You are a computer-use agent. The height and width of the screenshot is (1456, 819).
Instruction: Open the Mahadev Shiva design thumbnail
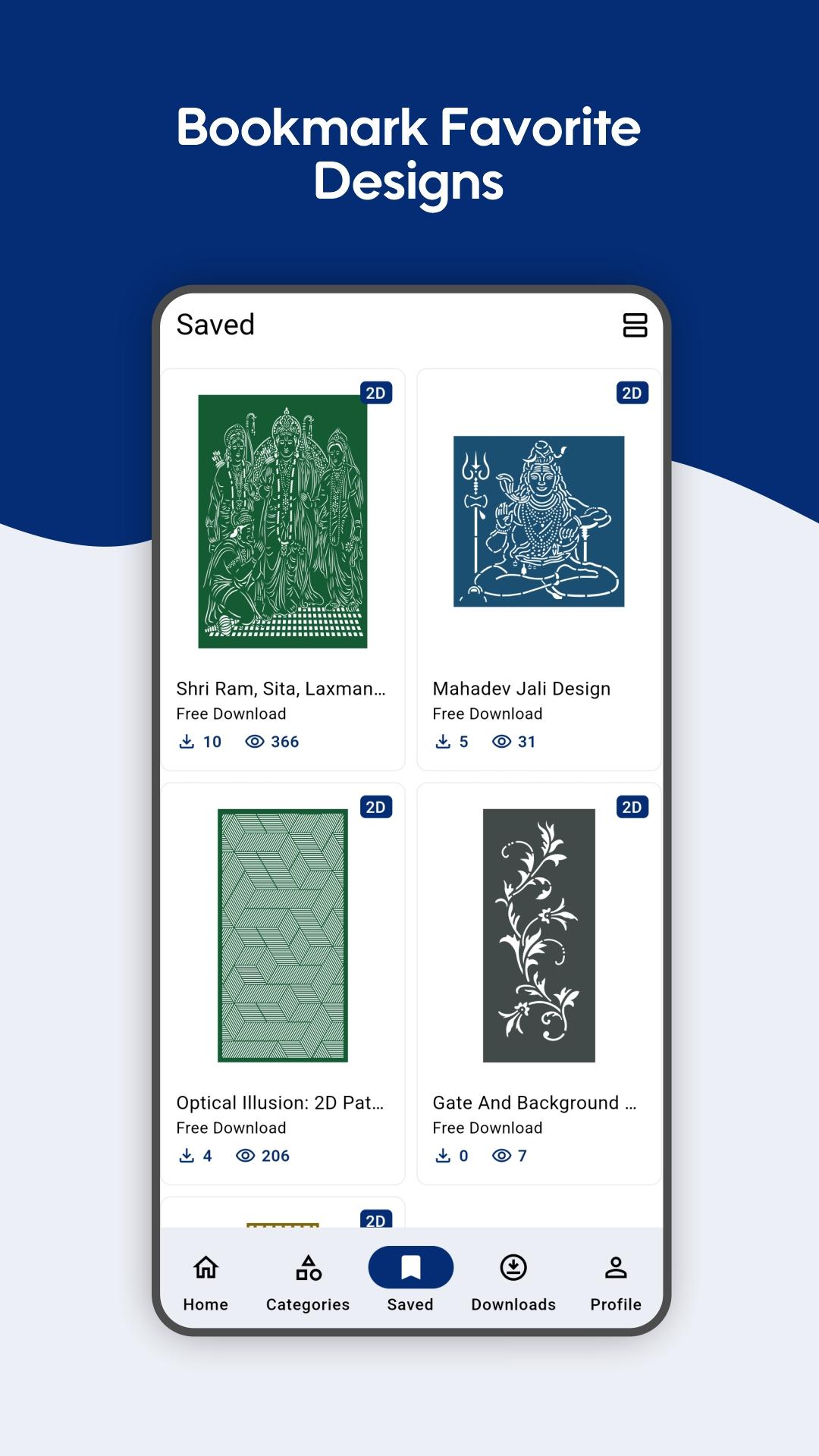(539, 521)
